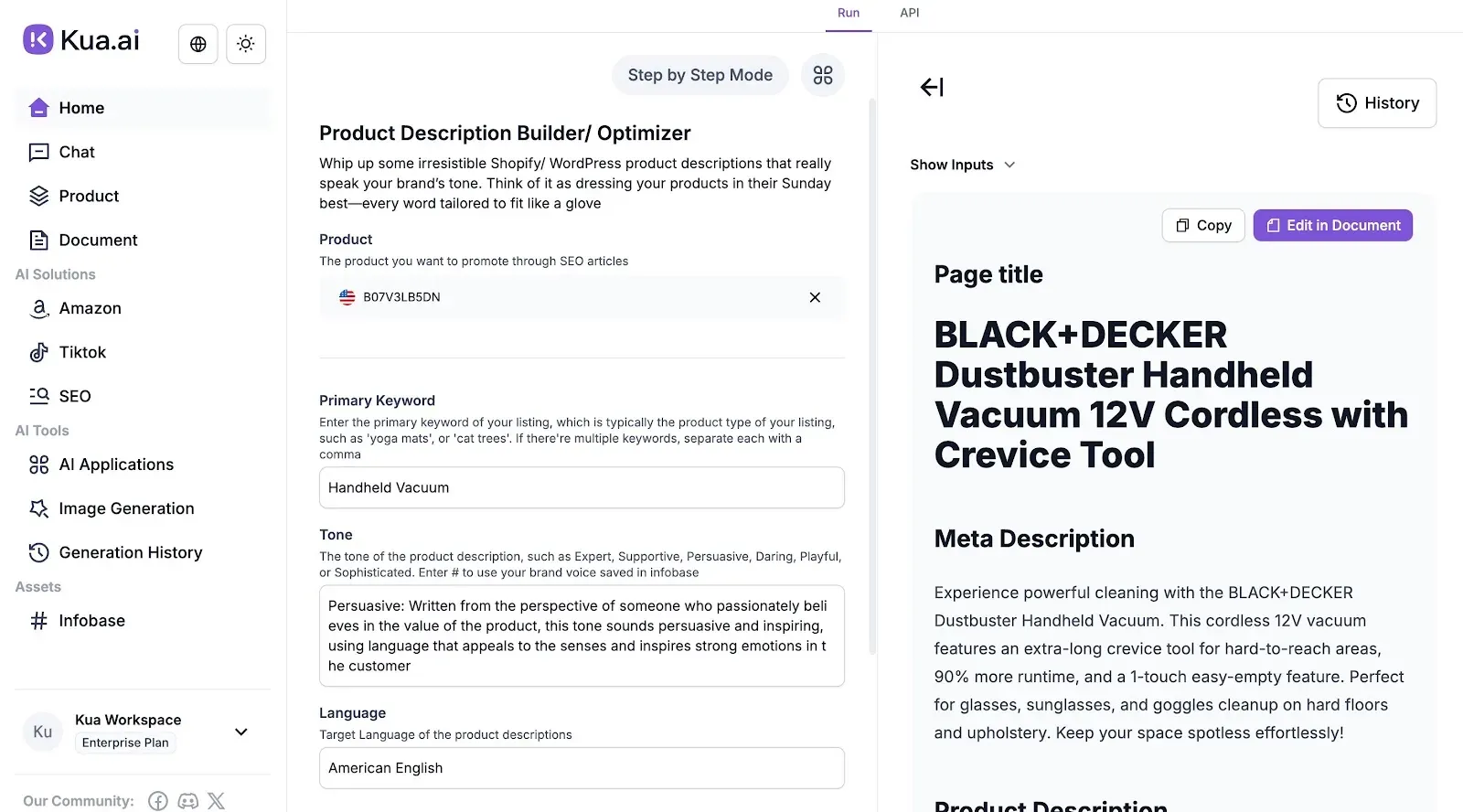Open the Facebook community link

tap(158, 801)
